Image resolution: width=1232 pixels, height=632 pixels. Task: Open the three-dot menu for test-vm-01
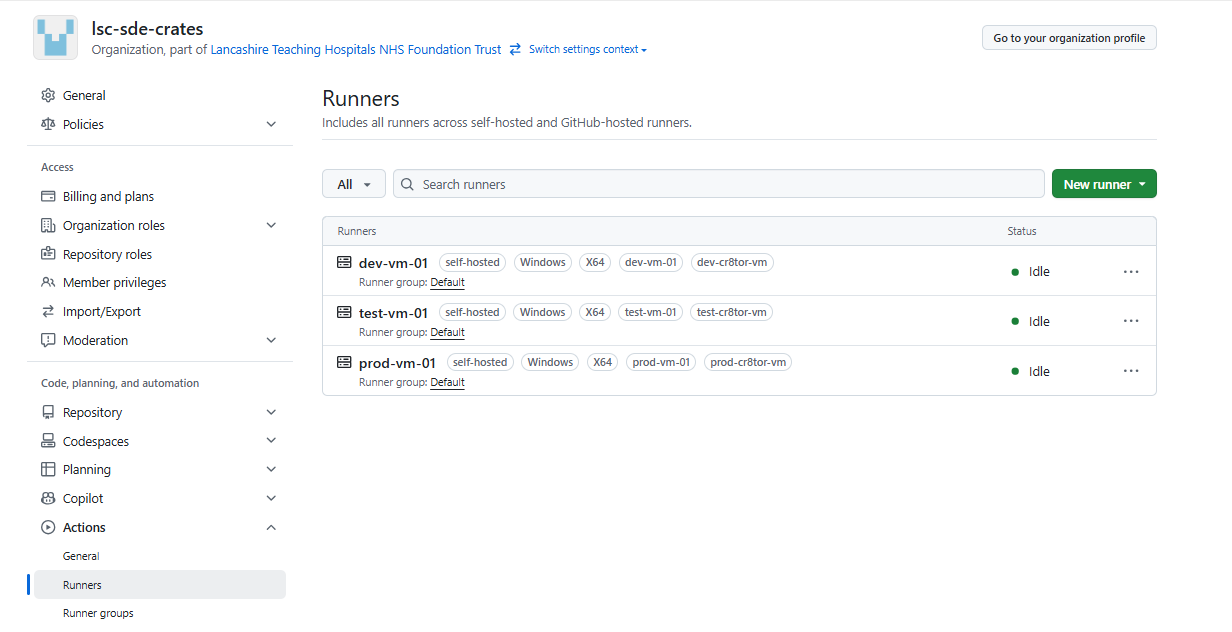point(1131,321)
